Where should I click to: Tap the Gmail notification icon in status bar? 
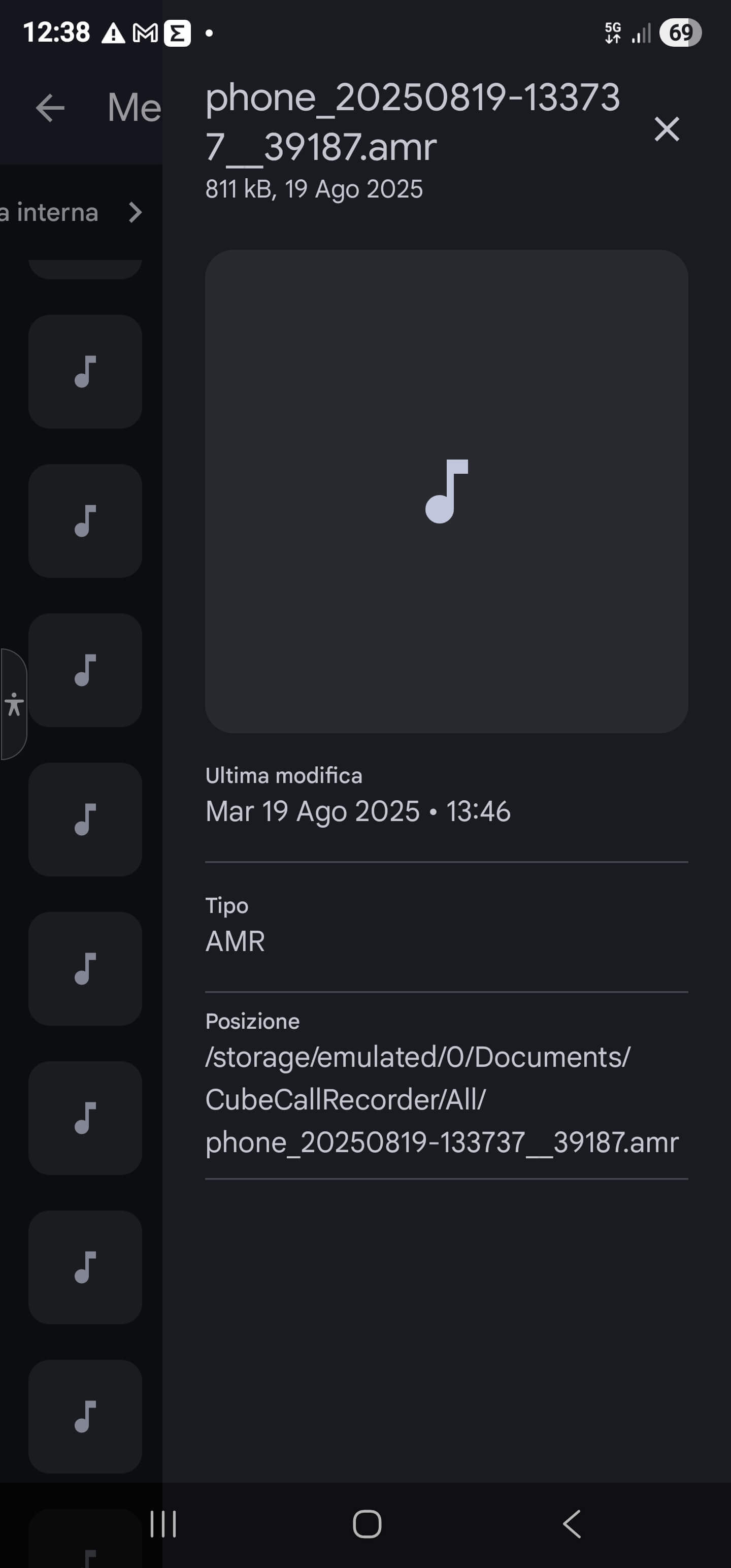tap(146, 33)
